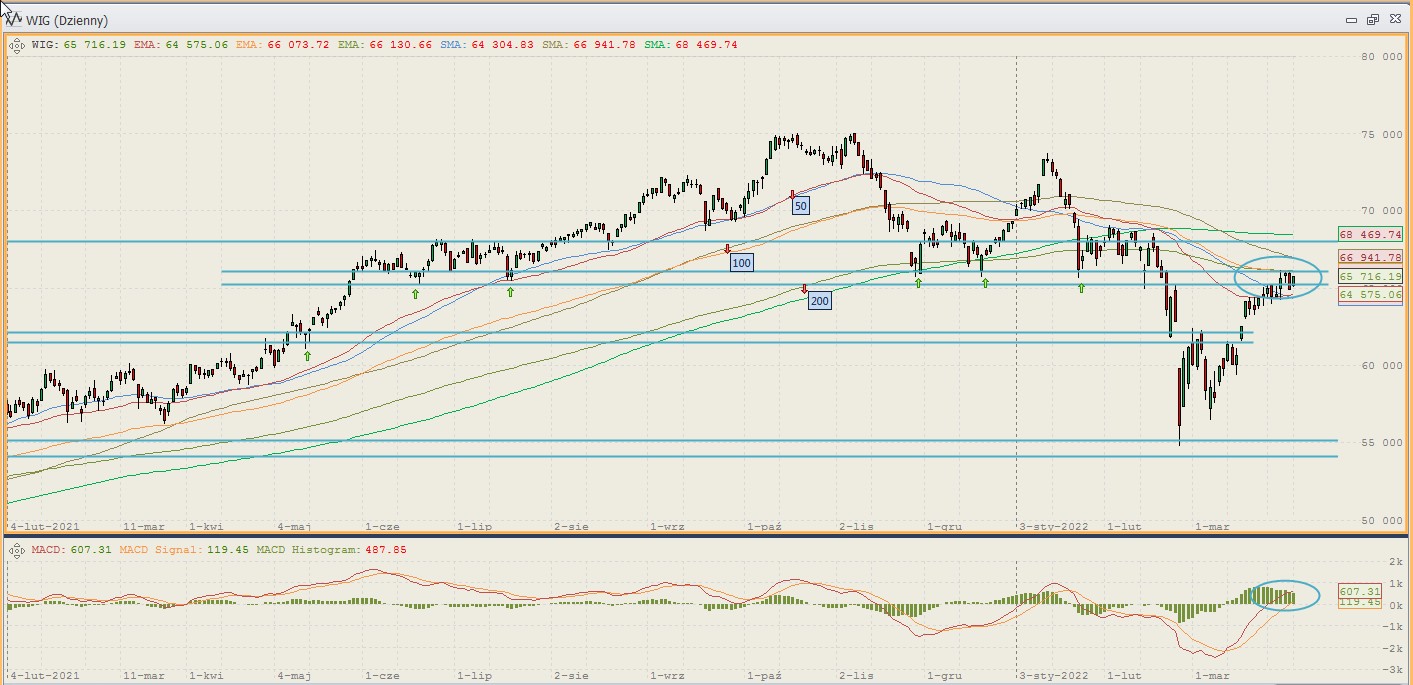Click the 3-sty-2022 date on the main time axis

tap(1053, 524)
